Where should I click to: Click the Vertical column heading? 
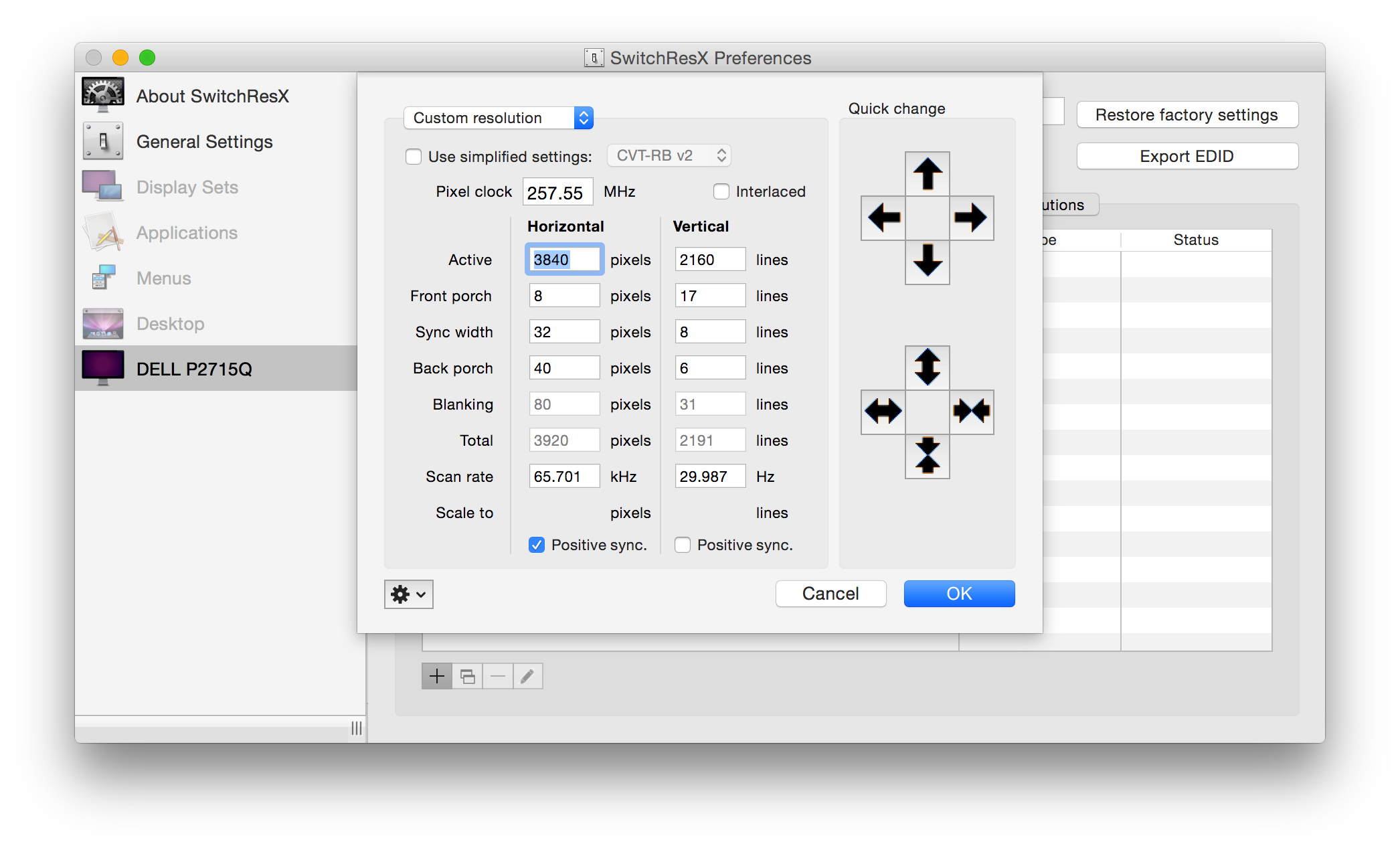[701, 226]
